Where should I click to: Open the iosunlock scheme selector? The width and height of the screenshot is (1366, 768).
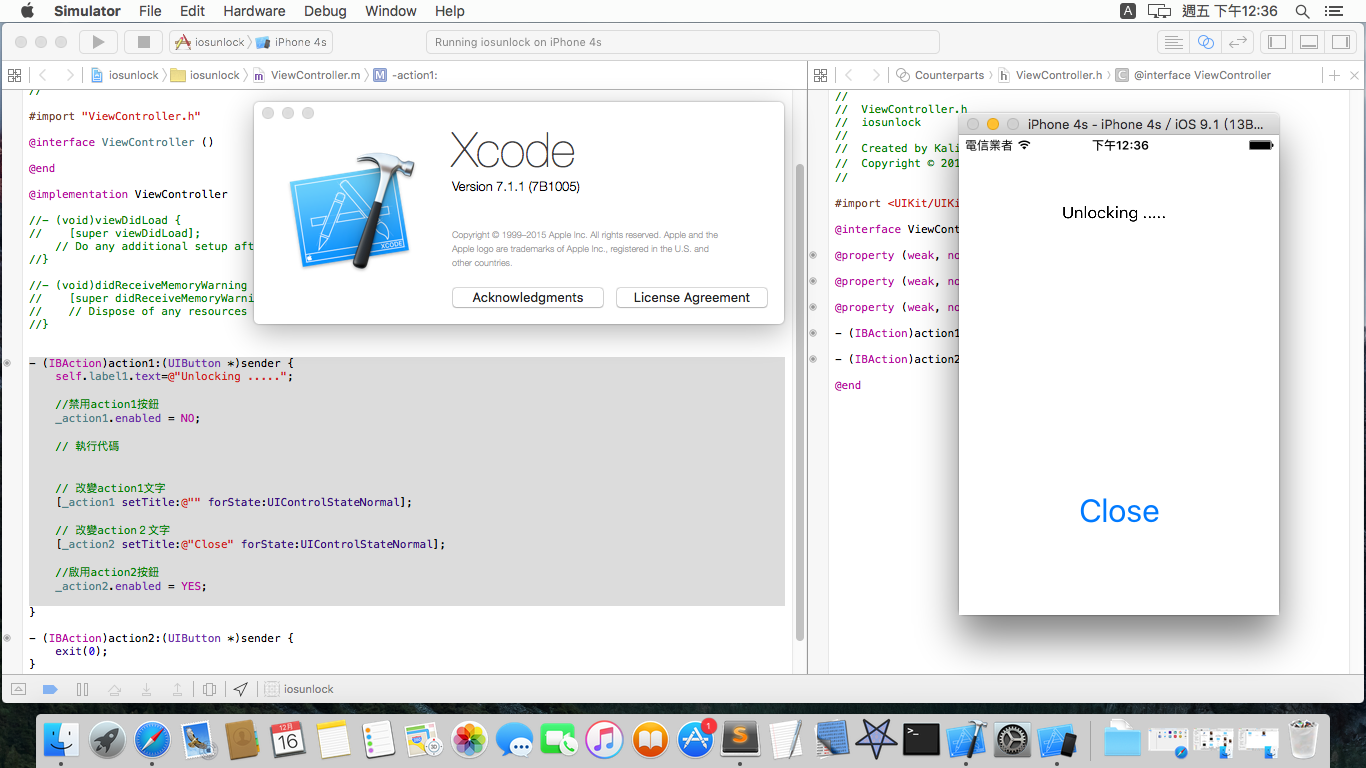click(210, 42)
